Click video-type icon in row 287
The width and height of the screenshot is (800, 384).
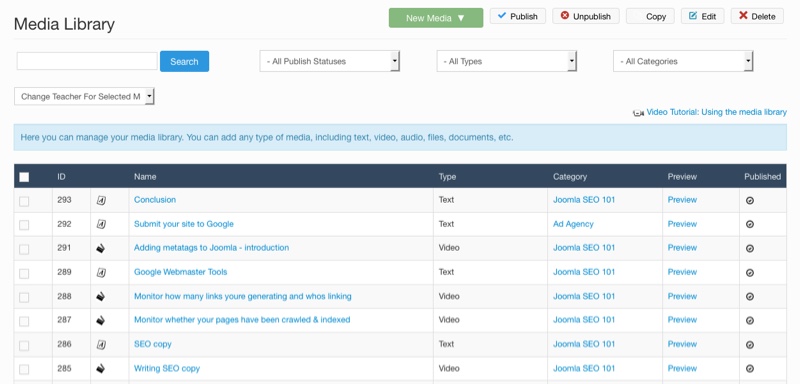tap(101, 321)
